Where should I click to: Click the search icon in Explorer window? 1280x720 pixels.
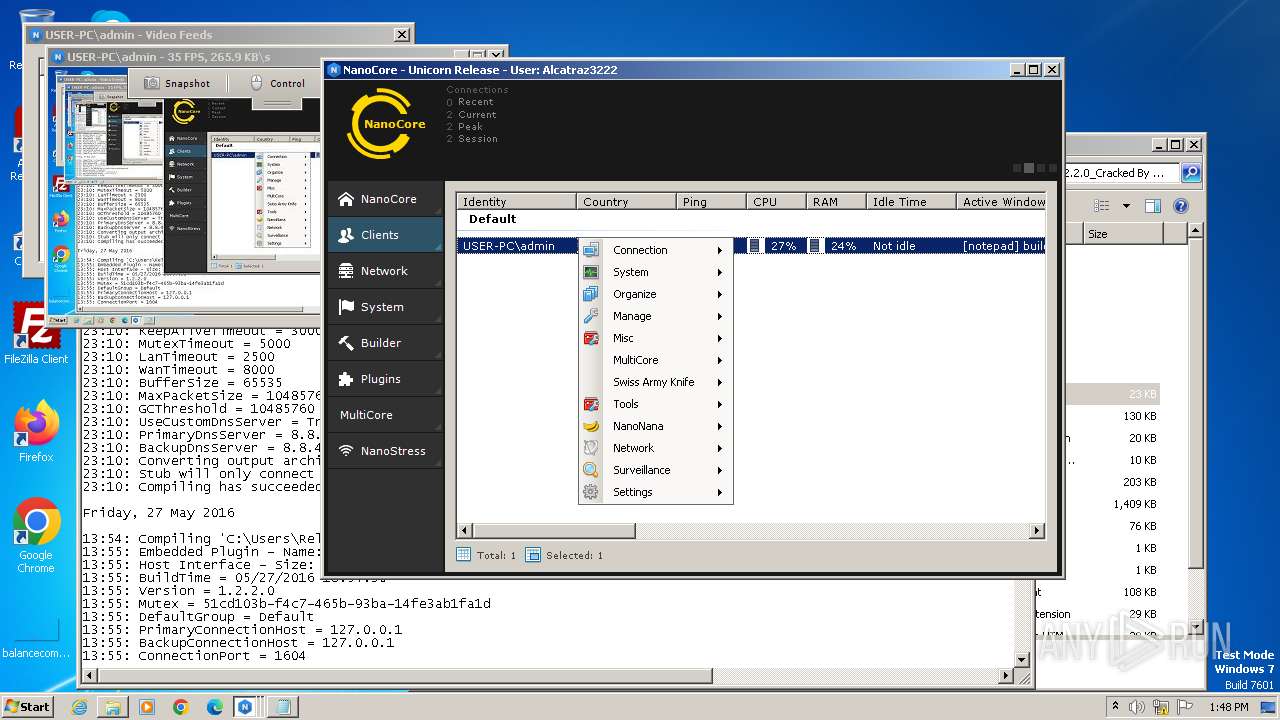[x=1191, y=173]
